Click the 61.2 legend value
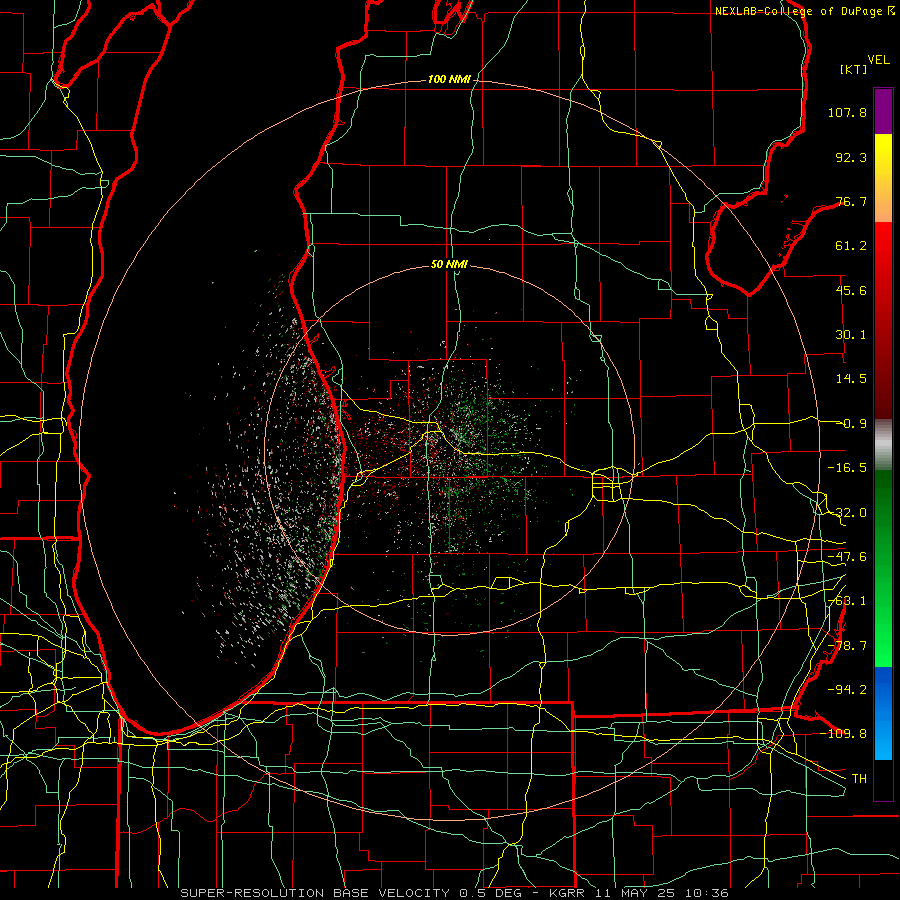 click(x=851, y=246)
